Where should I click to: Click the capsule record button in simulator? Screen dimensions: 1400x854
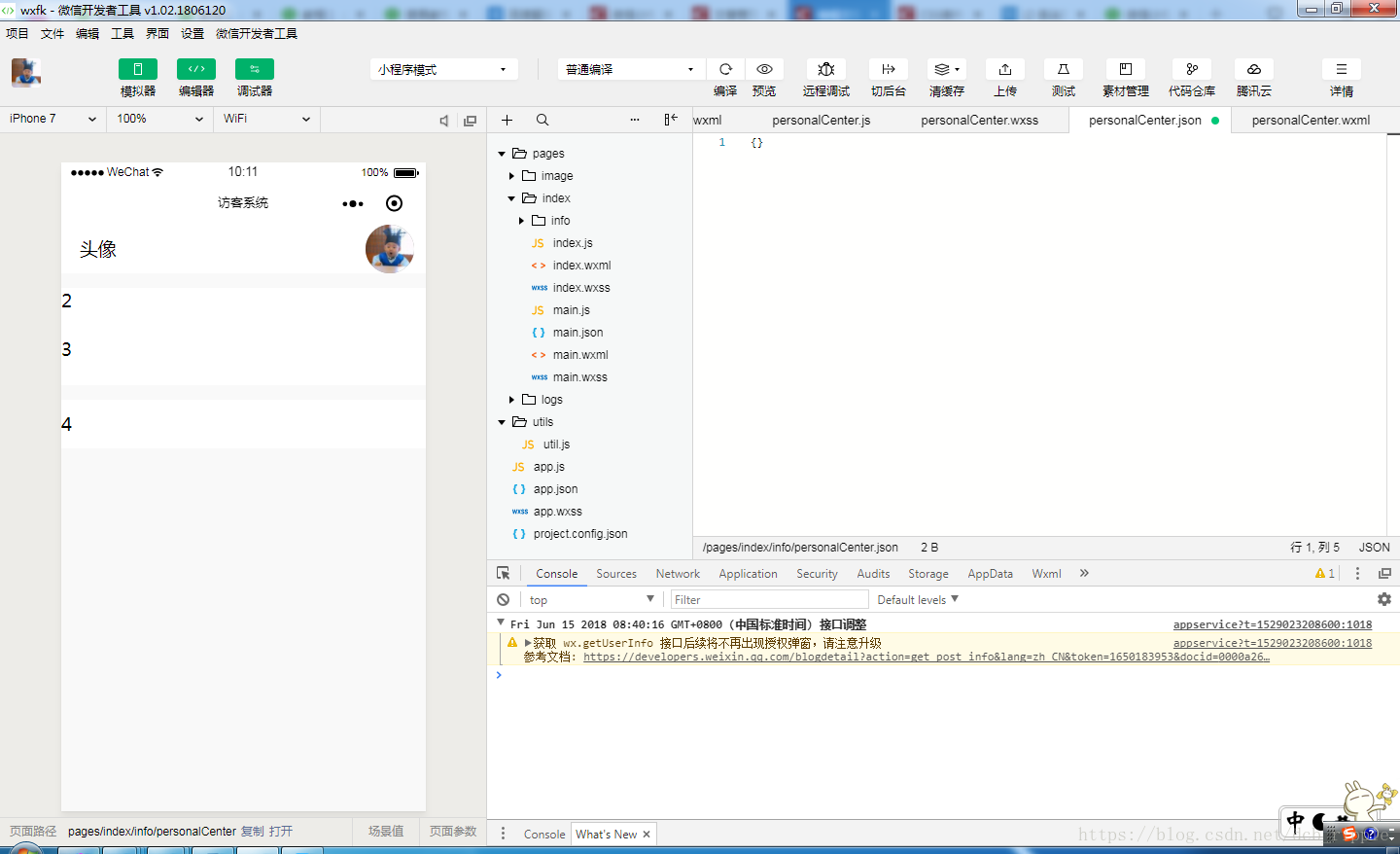pyautogui.click(x=394, y=203)
